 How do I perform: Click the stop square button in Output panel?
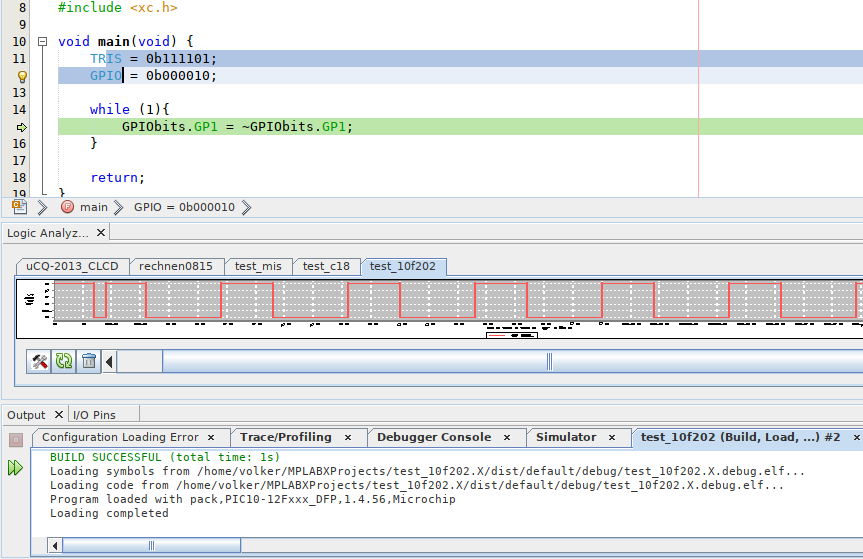(16, 440)
